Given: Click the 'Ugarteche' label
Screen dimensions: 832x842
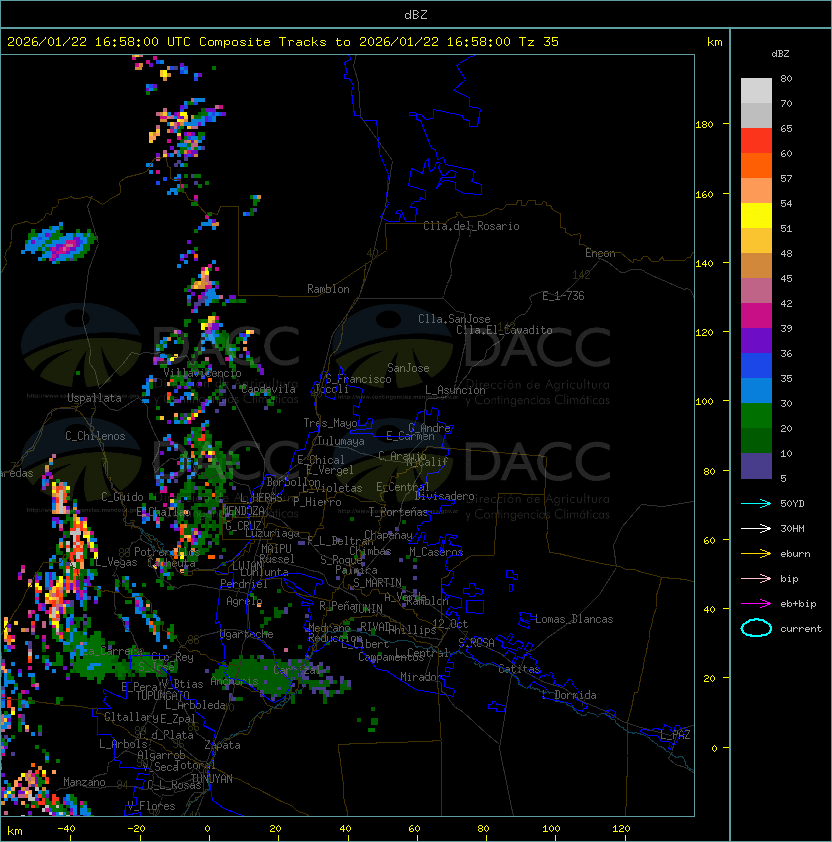Looking at the screenshot, I should [x=247, y=634].
